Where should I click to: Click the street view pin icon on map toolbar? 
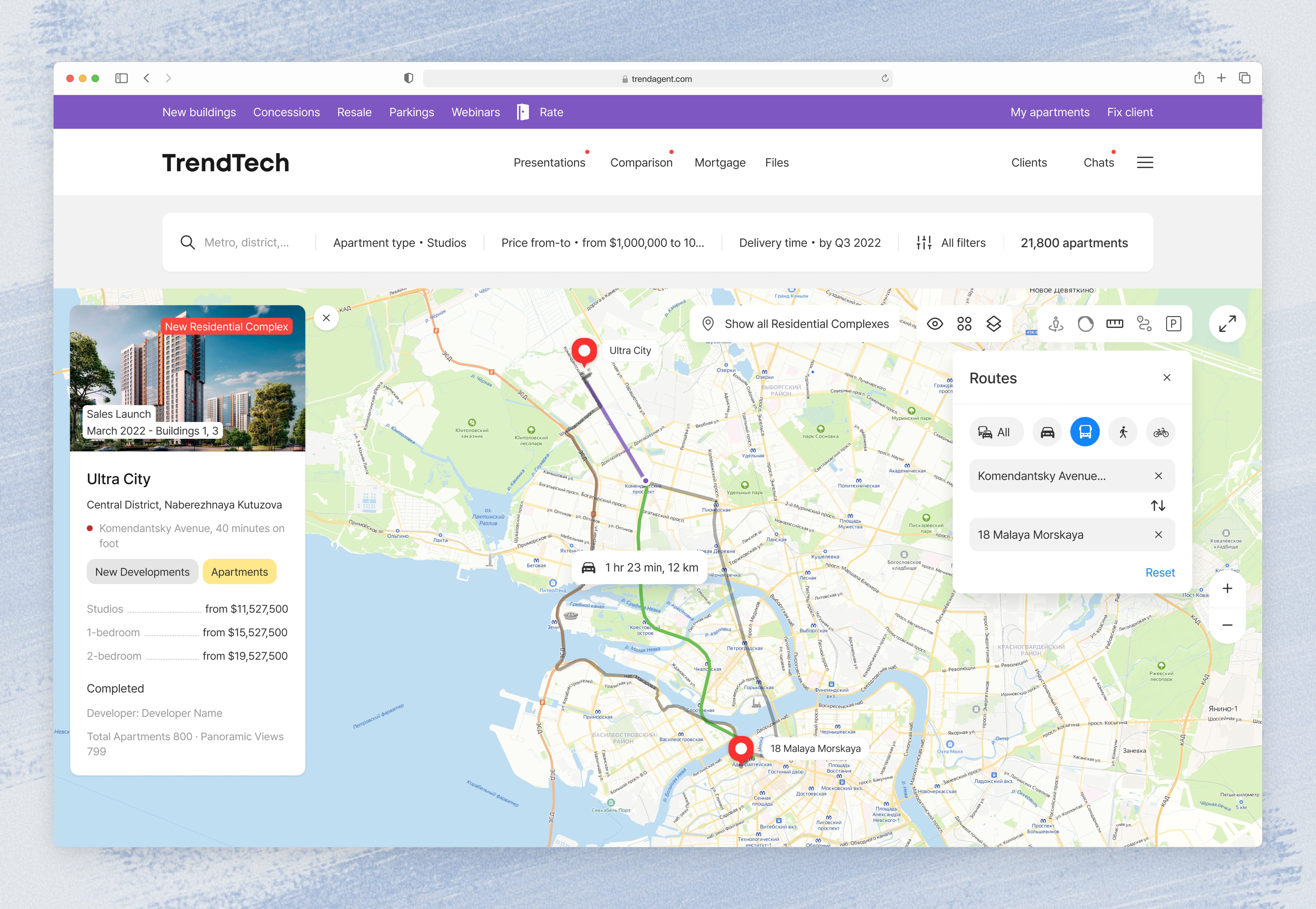coord(1056,324)
